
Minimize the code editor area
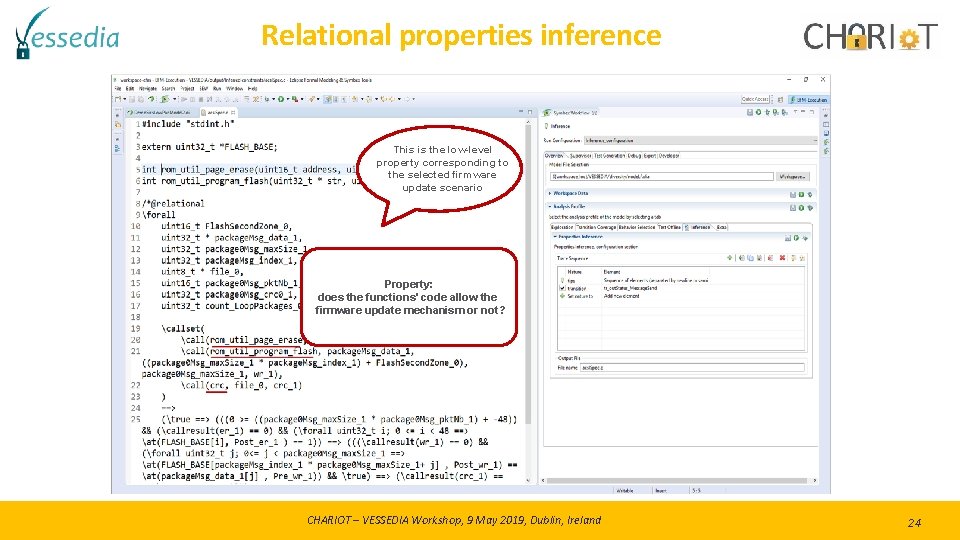[521, 111]
